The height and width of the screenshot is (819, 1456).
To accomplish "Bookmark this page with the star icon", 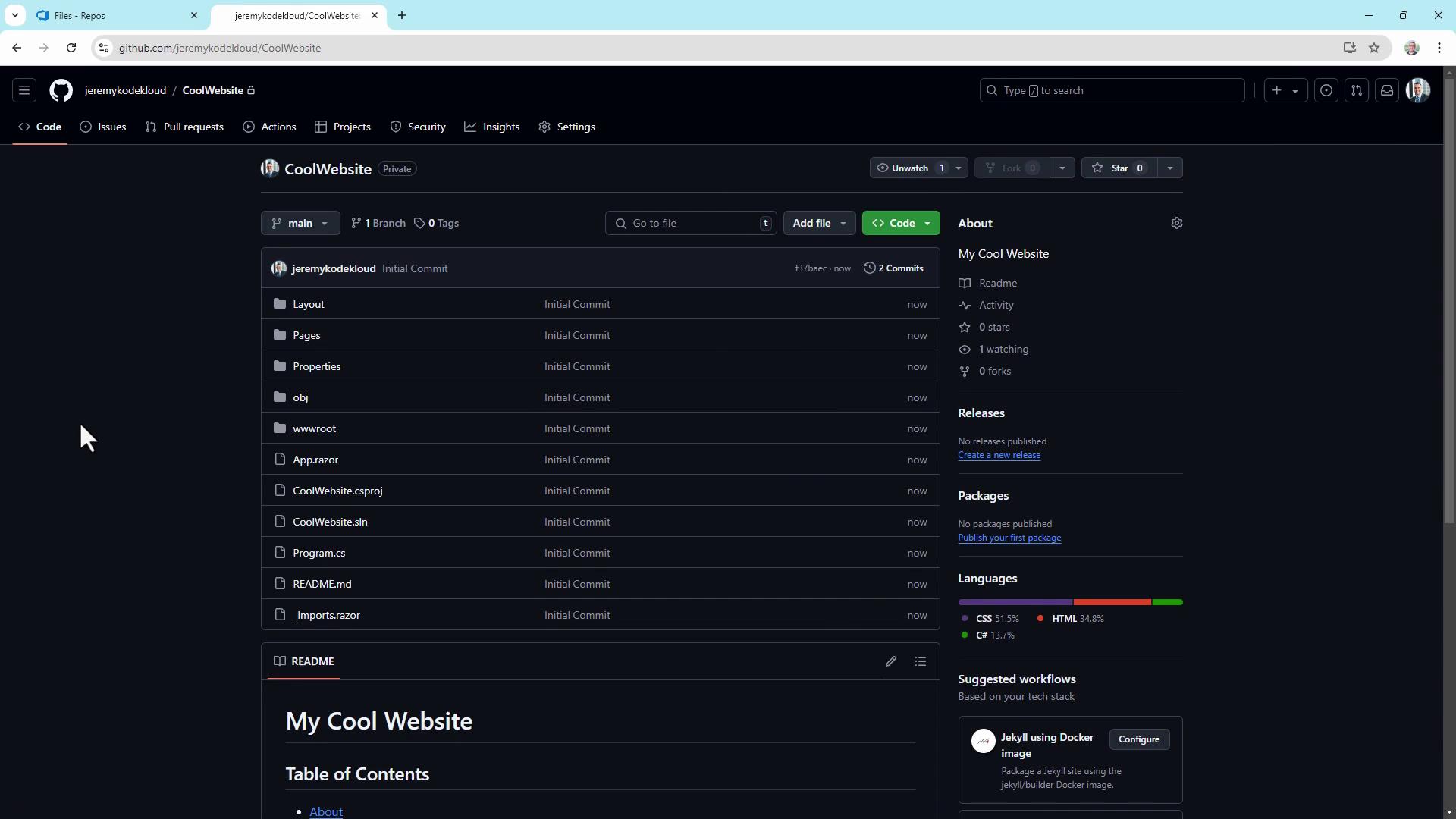I will [1374, 48].
